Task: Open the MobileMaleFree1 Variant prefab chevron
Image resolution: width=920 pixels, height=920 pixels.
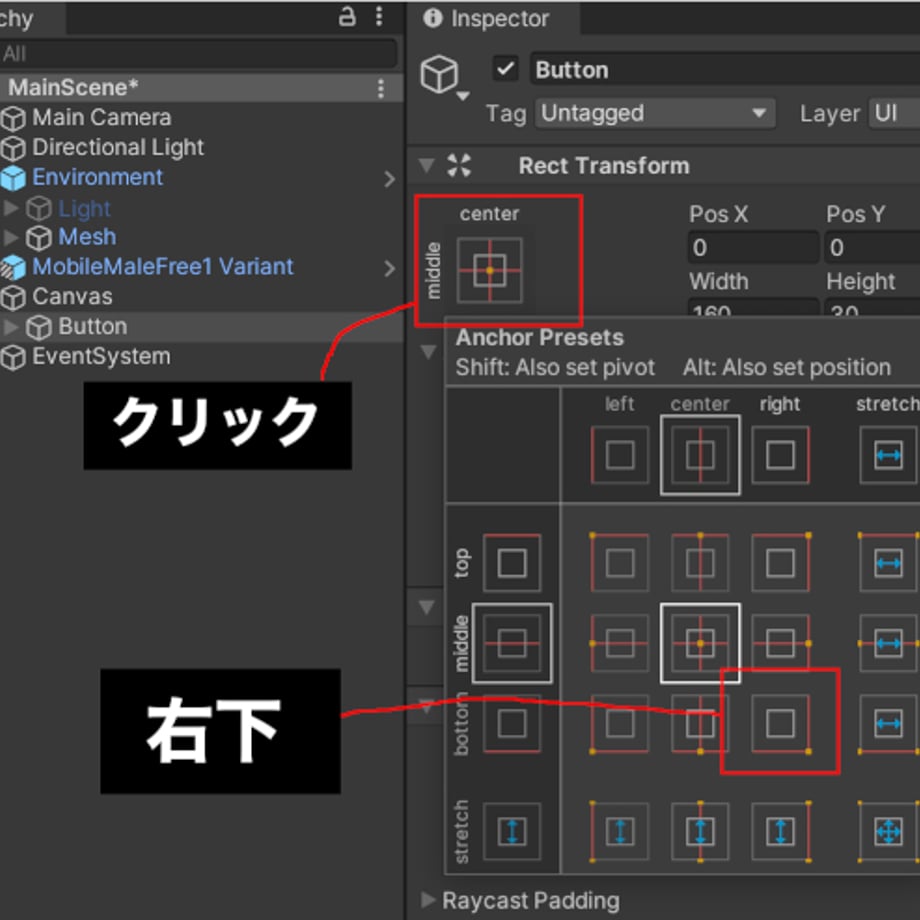Action: pos(389,268)
